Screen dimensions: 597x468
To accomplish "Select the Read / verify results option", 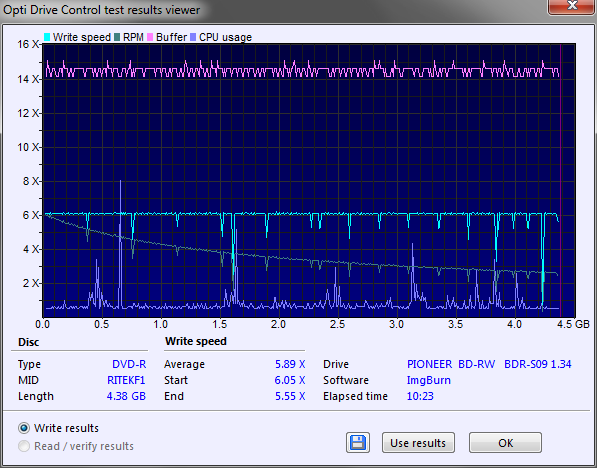I will (x=24, y=446).
